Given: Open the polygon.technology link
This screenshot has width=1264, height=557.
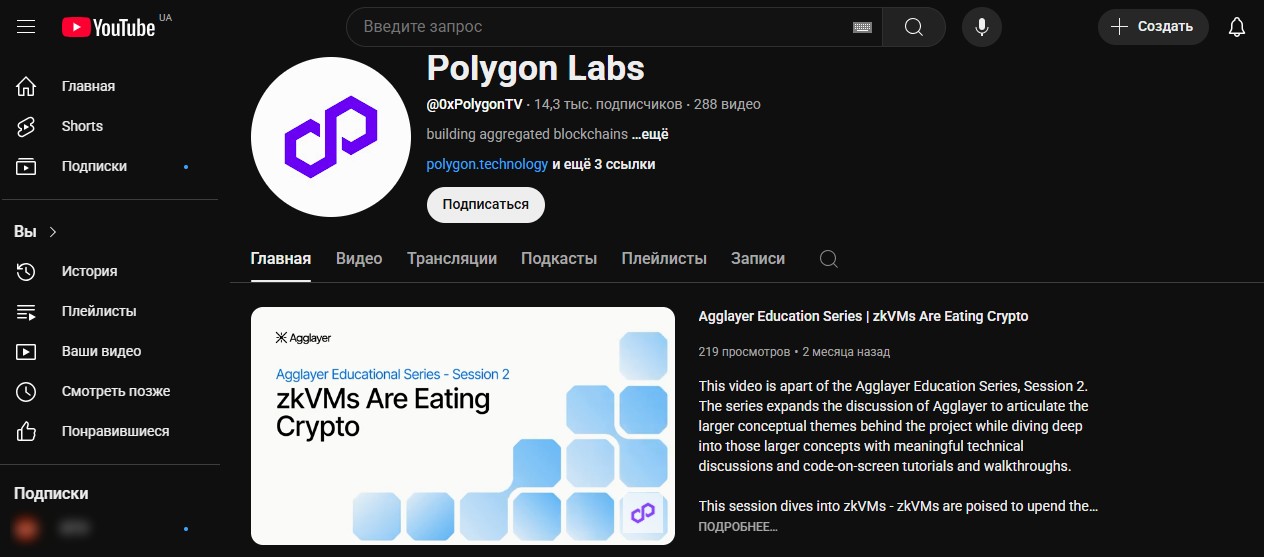Looking at the screenshot, I should click(x=487, y=164).
